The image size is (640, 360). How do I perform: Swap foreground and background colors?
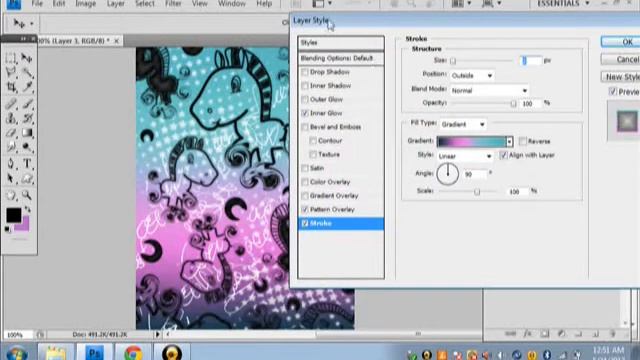tap(28, 209)
